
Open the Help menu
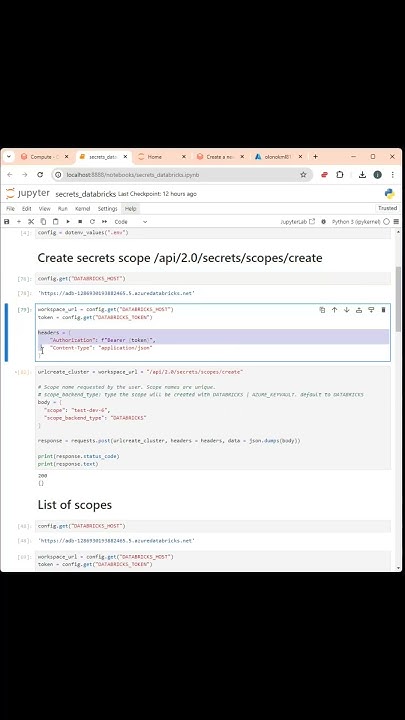[130, 208]
